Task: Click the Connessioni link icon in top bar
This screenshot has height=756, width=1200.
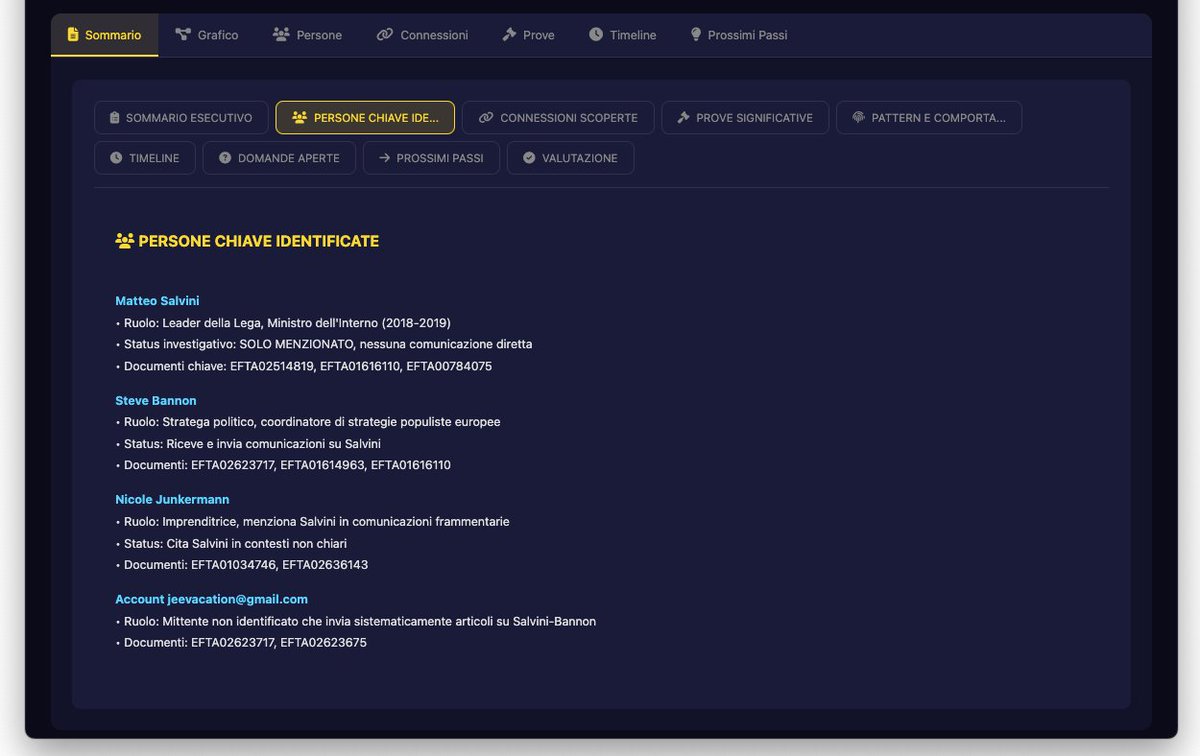Action: click(385, 34)
